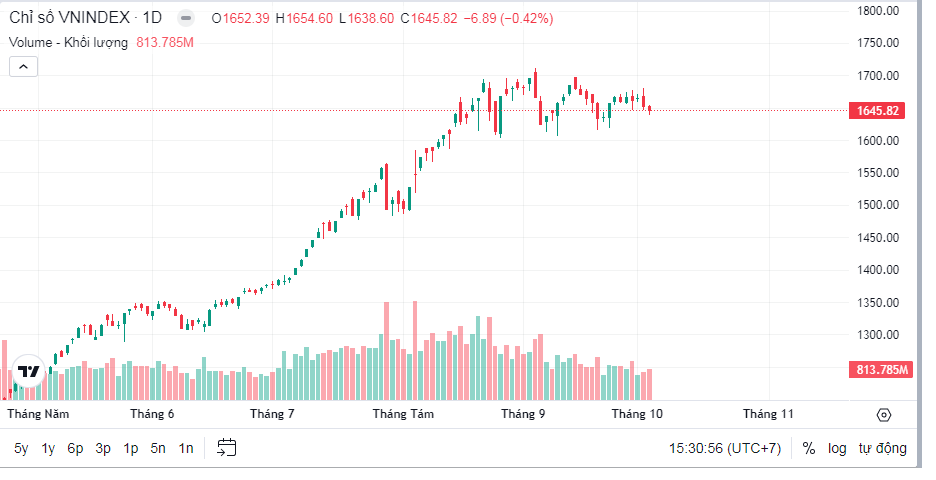Open chart settings gear icon
The height and width of the screenshot is (480, 936).
(883, 414)
